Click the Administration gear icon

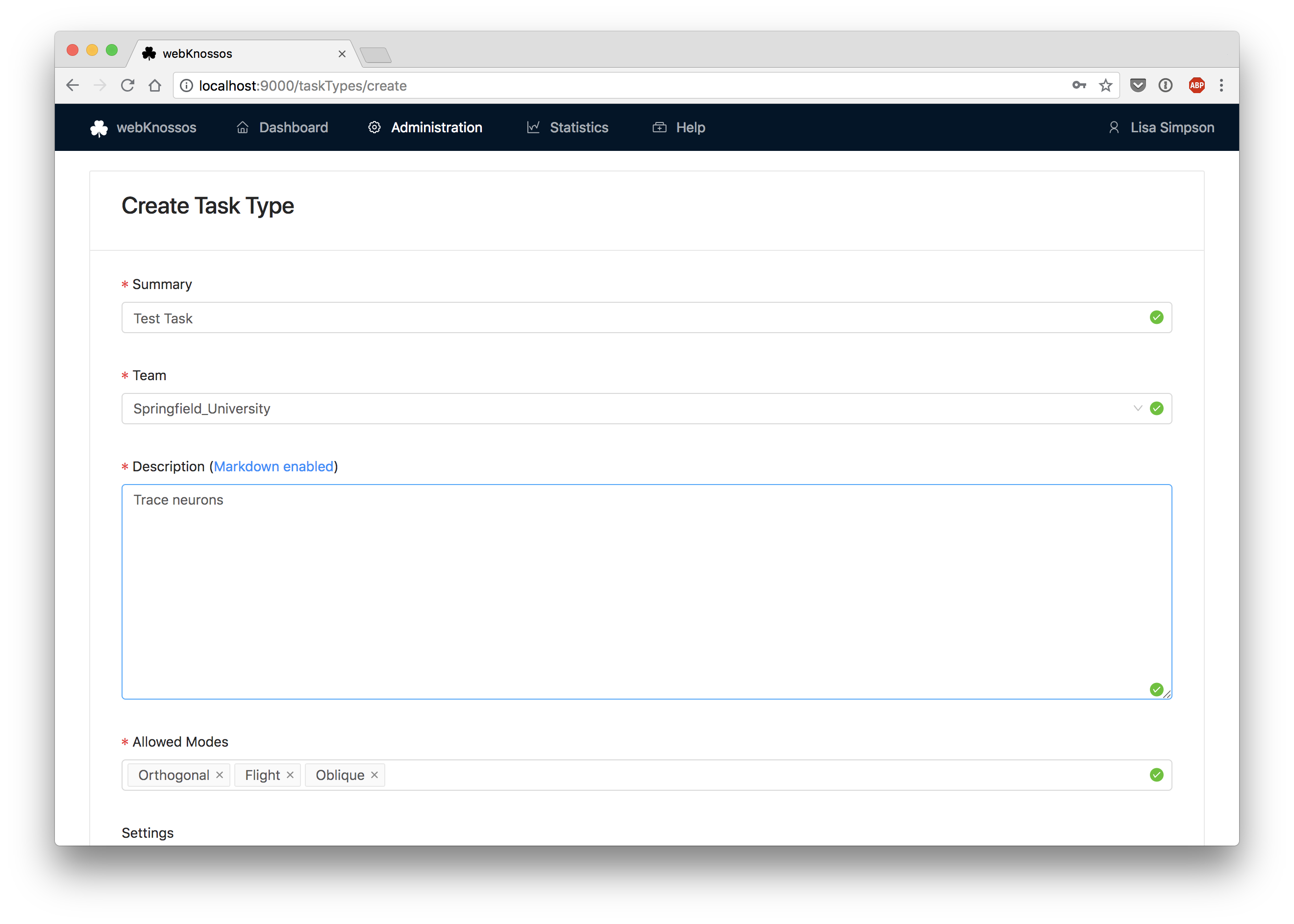(374, 127)
